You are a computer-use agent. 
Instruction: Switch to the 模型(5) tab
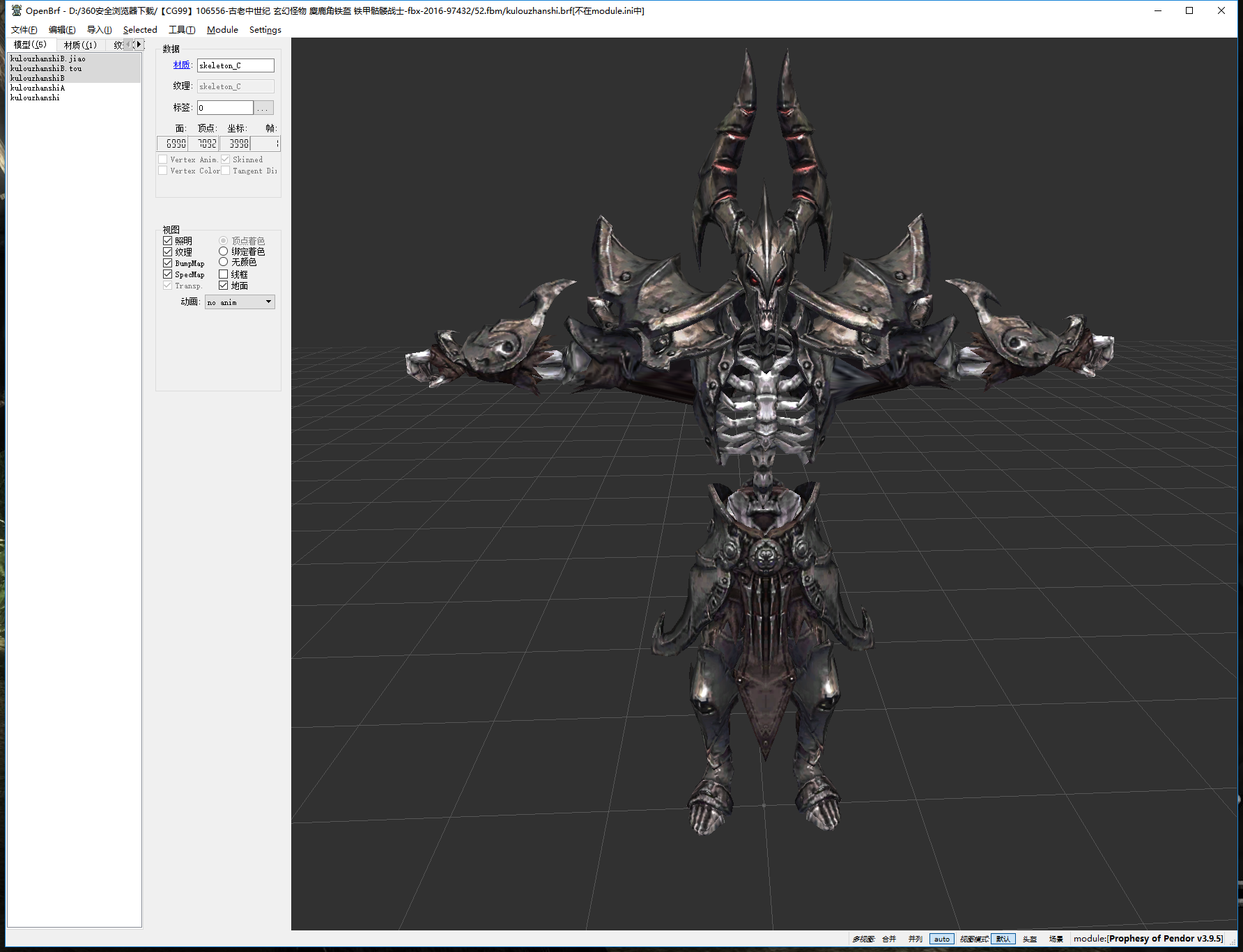pos(31,45)
